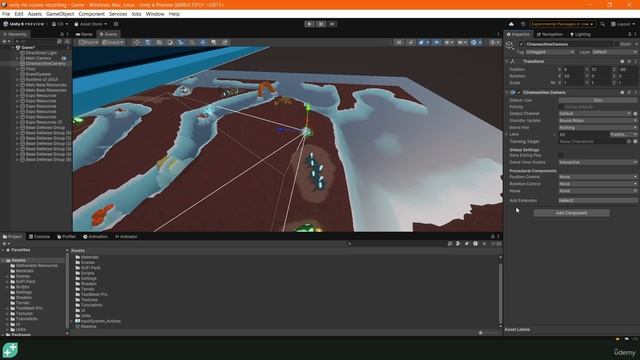The width and height of the screenshot is (640, 360).
Task: Click the Step frame button
Action: click(x=332, y=24)
